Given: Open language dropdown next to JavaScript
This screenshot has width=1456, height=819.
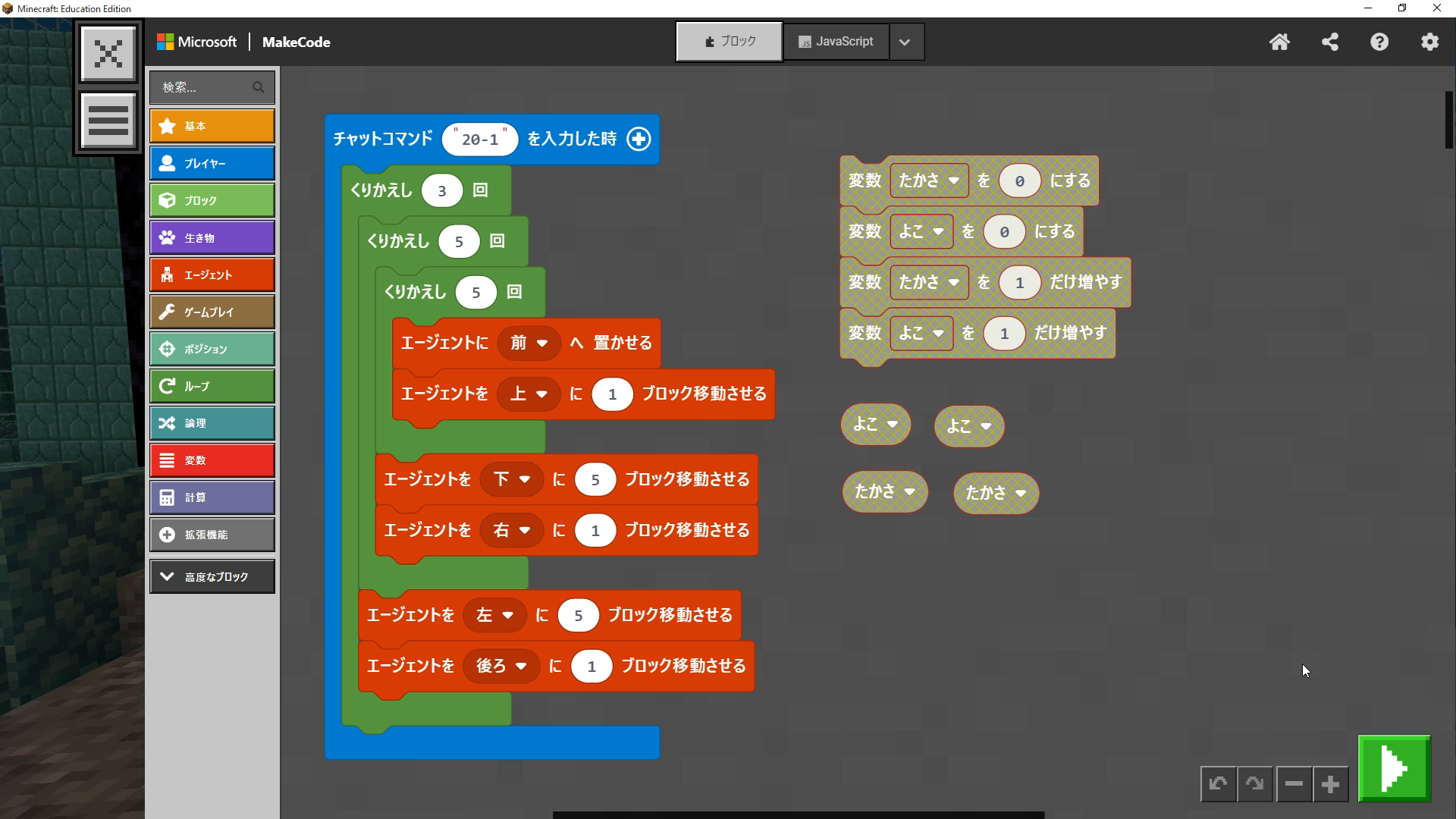Looking at the screenshot, I should [x=905, y=42].
